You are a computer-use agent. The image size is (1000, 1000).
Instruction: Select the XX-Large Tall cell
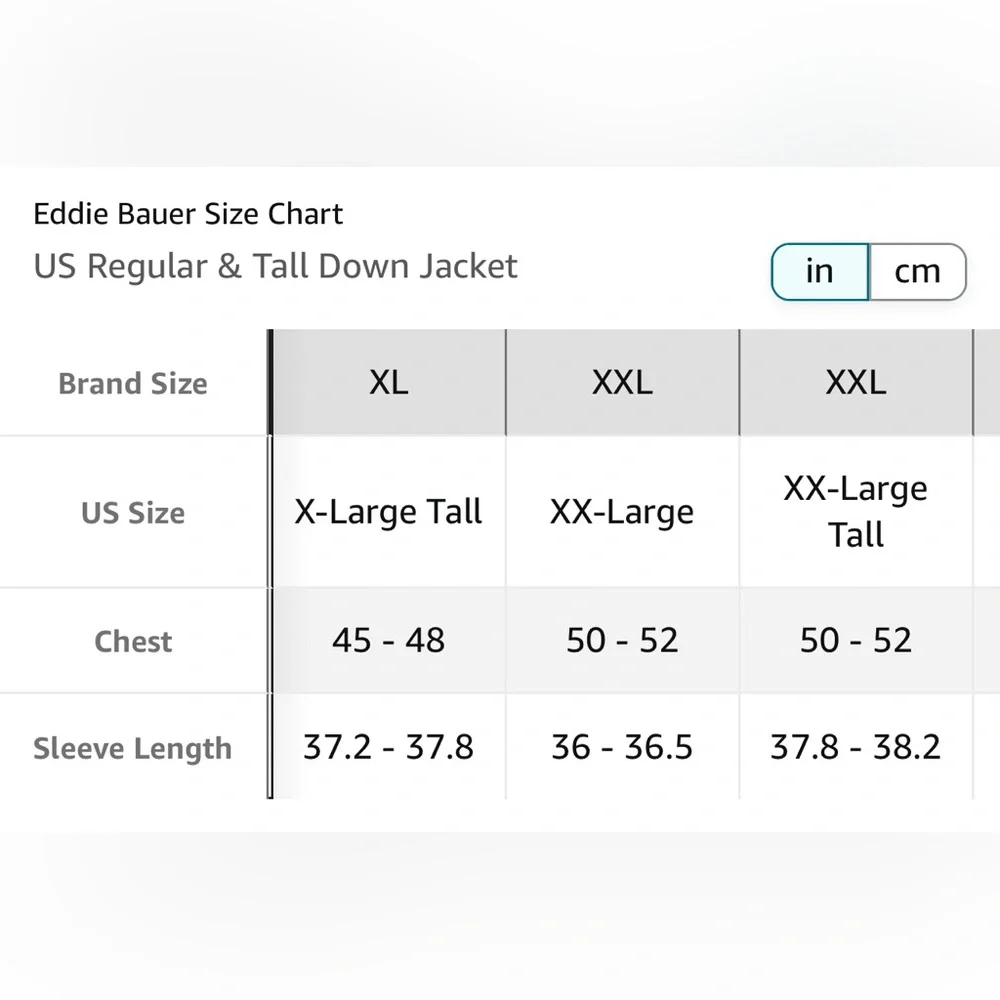855,512
